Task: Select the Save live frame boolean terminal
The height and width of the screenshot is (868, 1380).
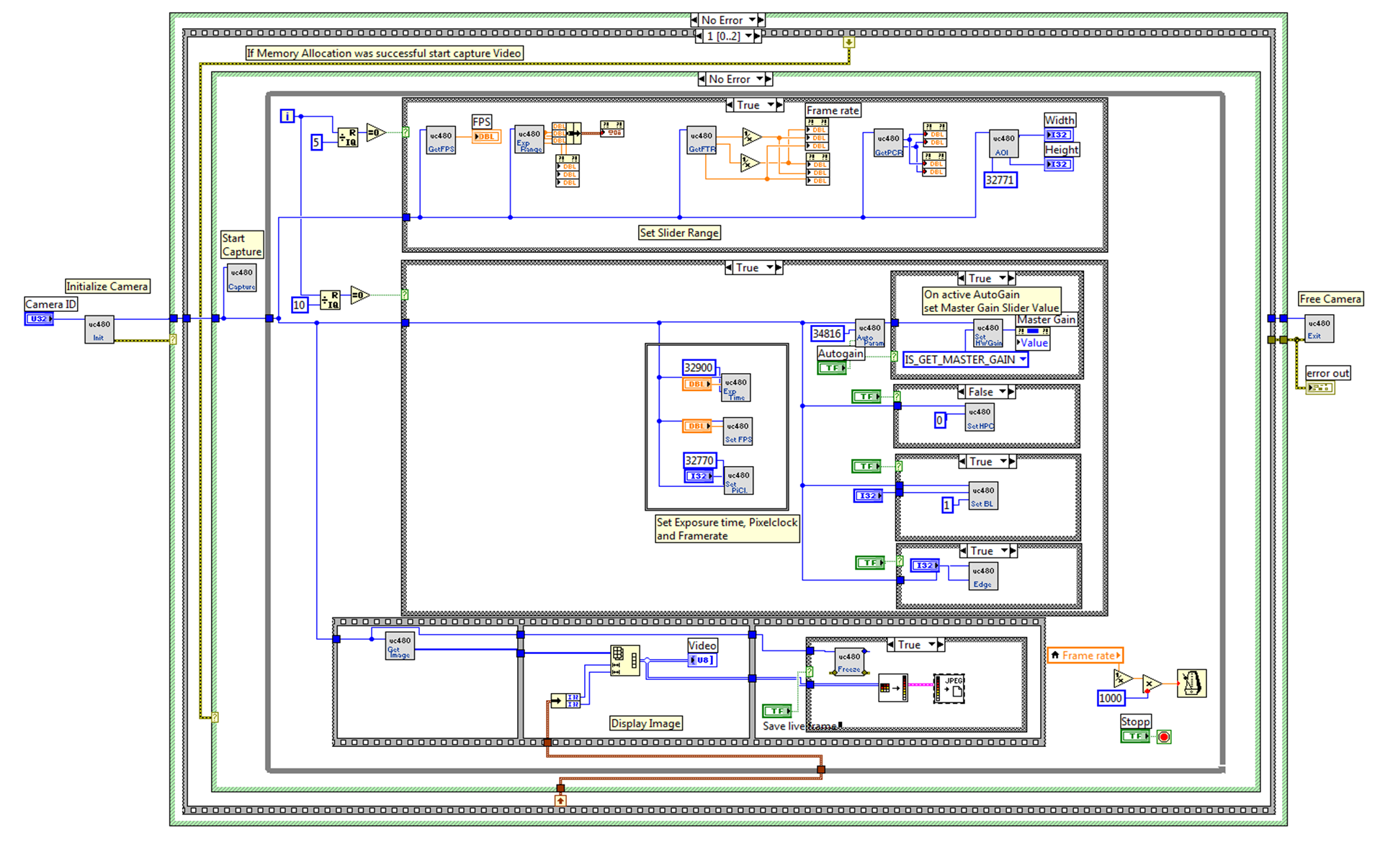Action: pyautogui.click(x=777, y=711)
